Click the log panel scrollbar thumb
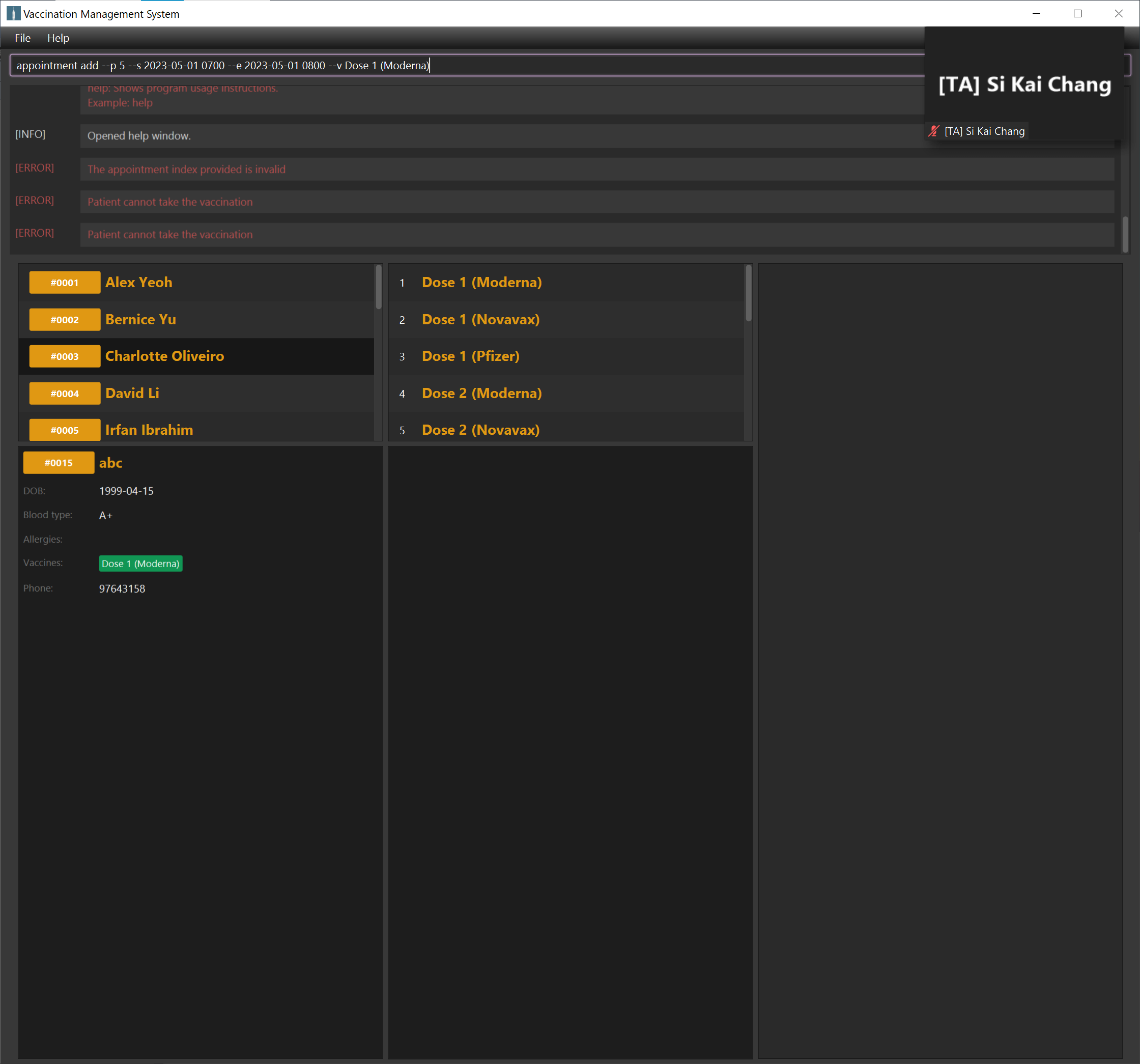This screenshot has width=1140, height=1064. point(1125,234)
